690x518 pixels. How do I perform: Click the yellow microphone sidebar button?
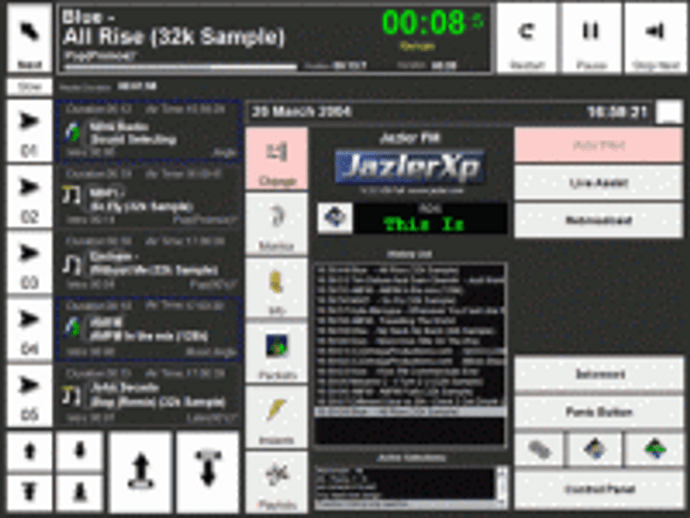[x=276, y=288]
